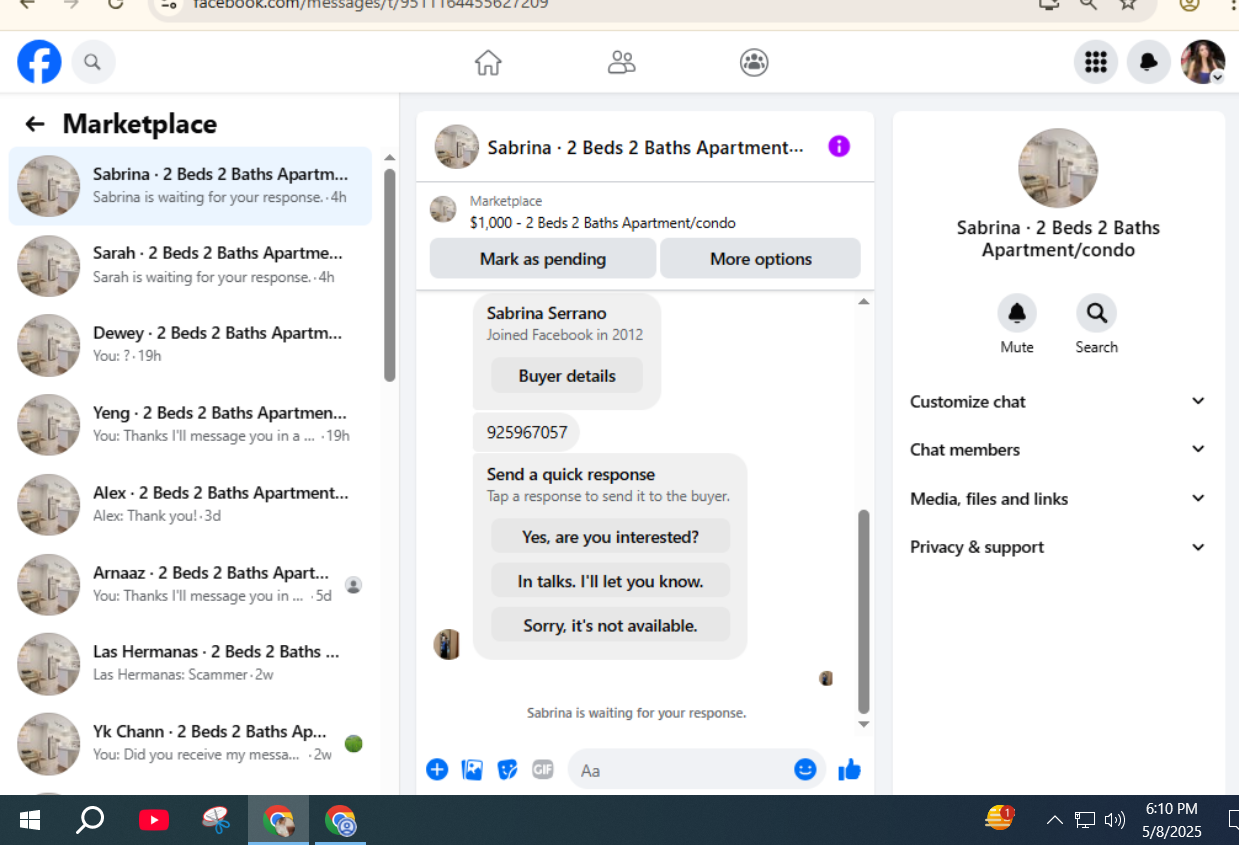Open listing thumbnail in conversation header
The image size is (1239, 845).
coord(456,147)
